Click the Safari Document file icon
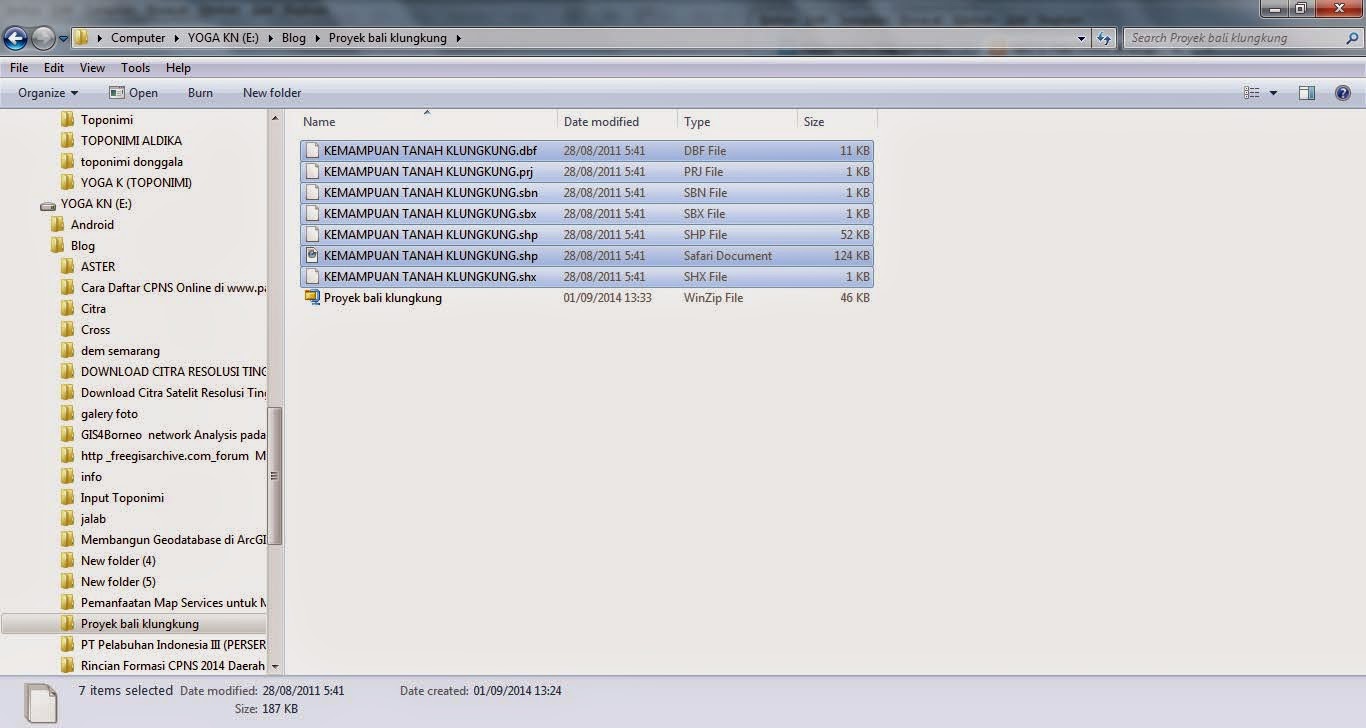This screenshot has height=728, width=1366. pos(313,255)
